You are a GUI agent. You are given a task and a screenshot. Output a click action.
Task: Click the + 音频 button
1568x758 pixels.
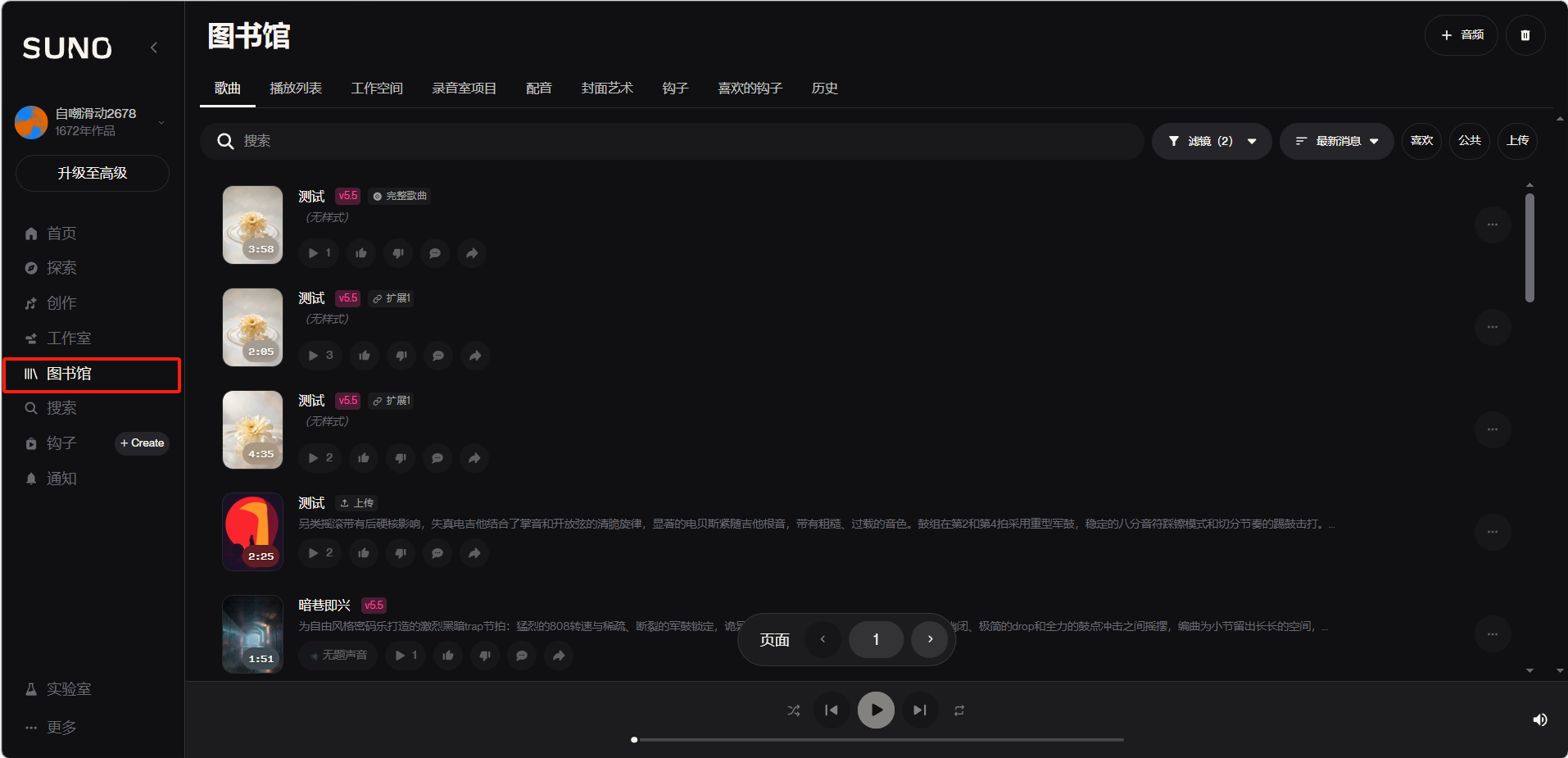(1462, 35)
